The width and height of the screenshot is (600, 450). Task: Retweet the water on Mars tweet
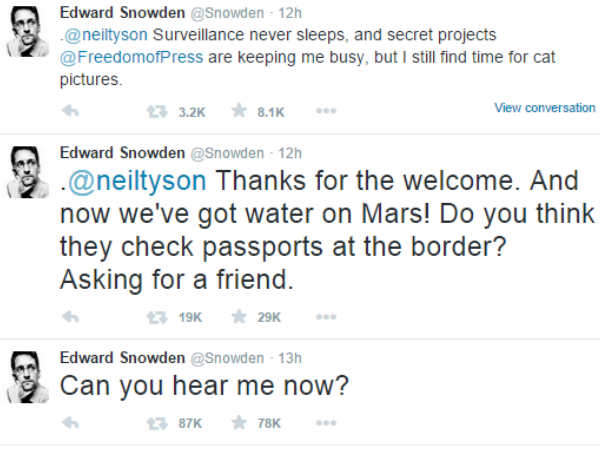[157, 316]
